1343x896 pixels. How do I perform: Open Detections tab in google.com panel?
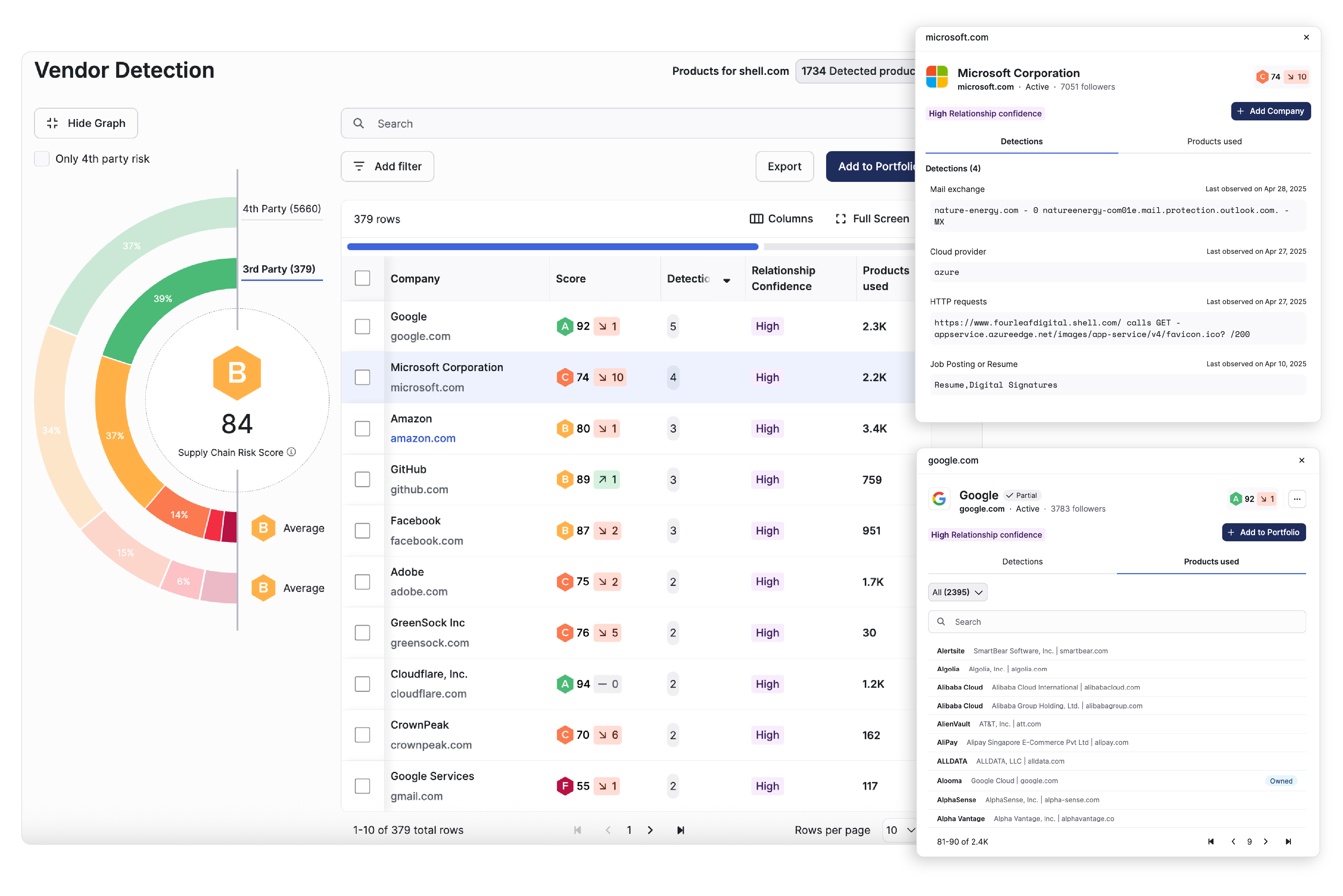[1022, 562]
